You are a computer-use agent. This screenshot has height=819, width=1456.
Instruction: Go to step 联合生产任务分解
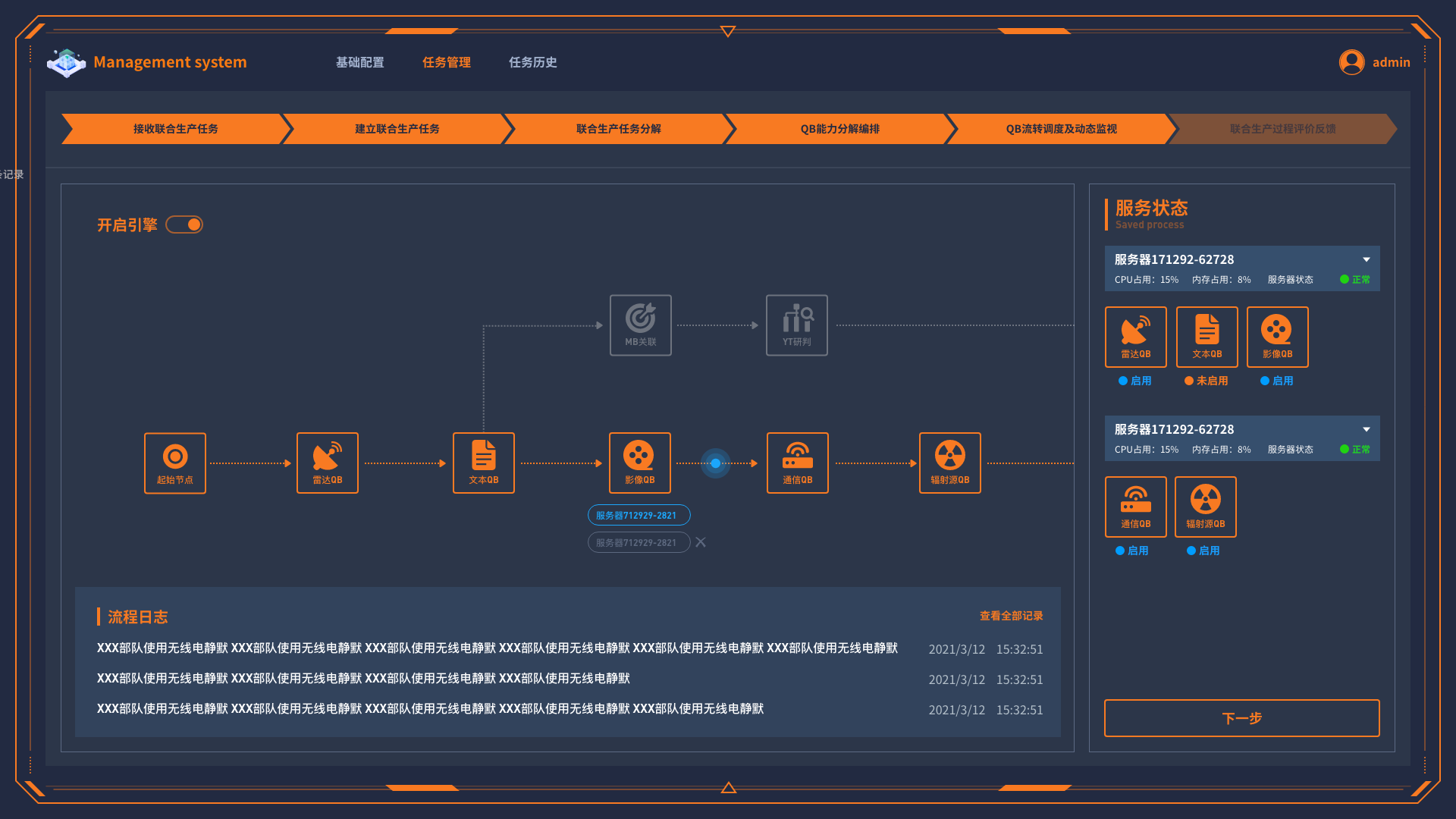coord(619,129)
